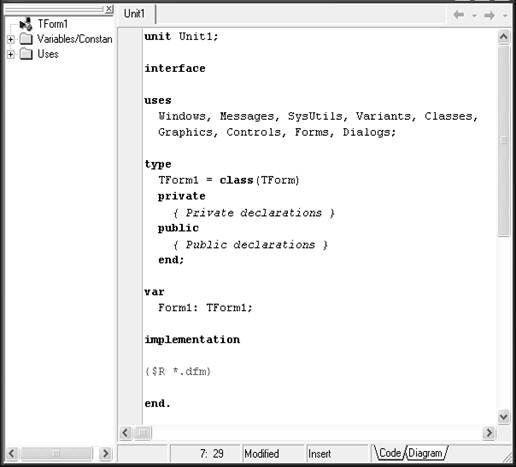Viewport: 516px width, 467px height.
Task: Click the editor vertical scroll down arrow
Action: (x=503, y=417)
